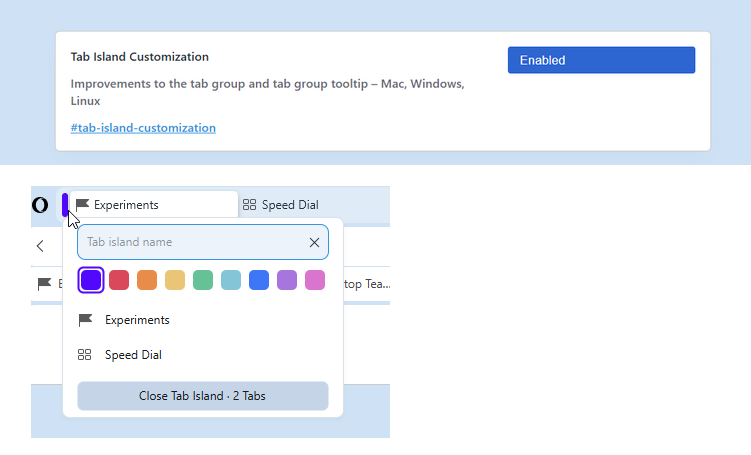
Task: Select the green color swatch
Action: [203, 280]
